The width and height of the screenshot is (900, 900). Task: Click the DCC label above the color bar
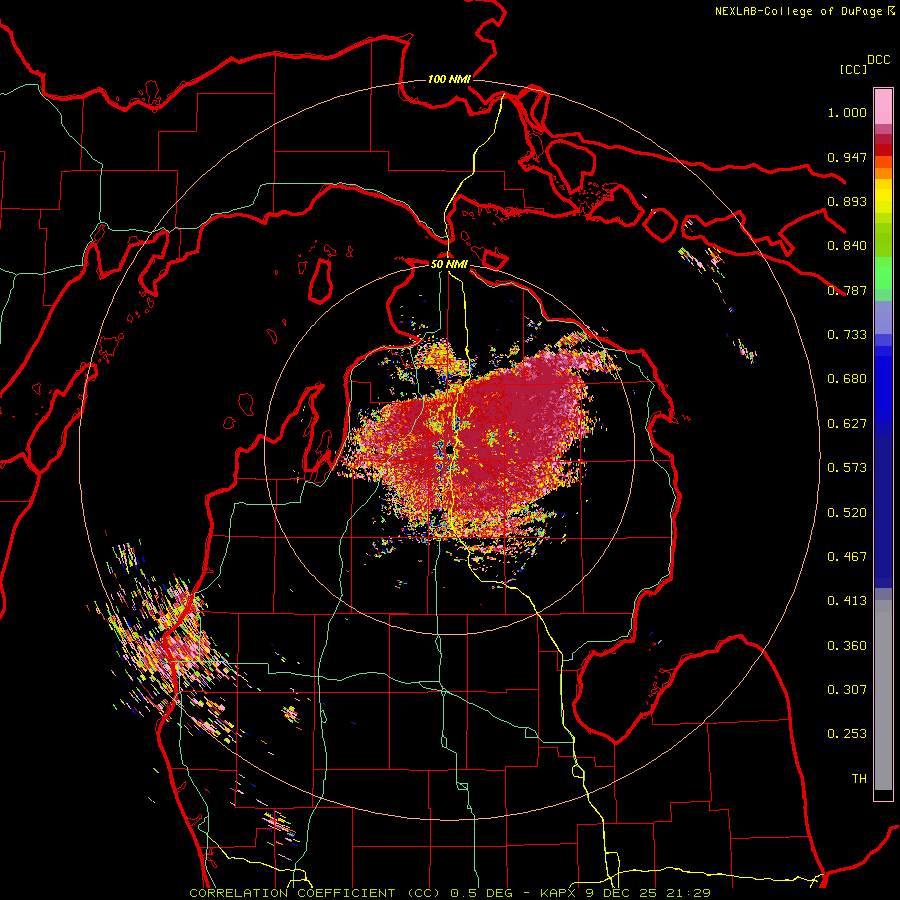[878, 60]
